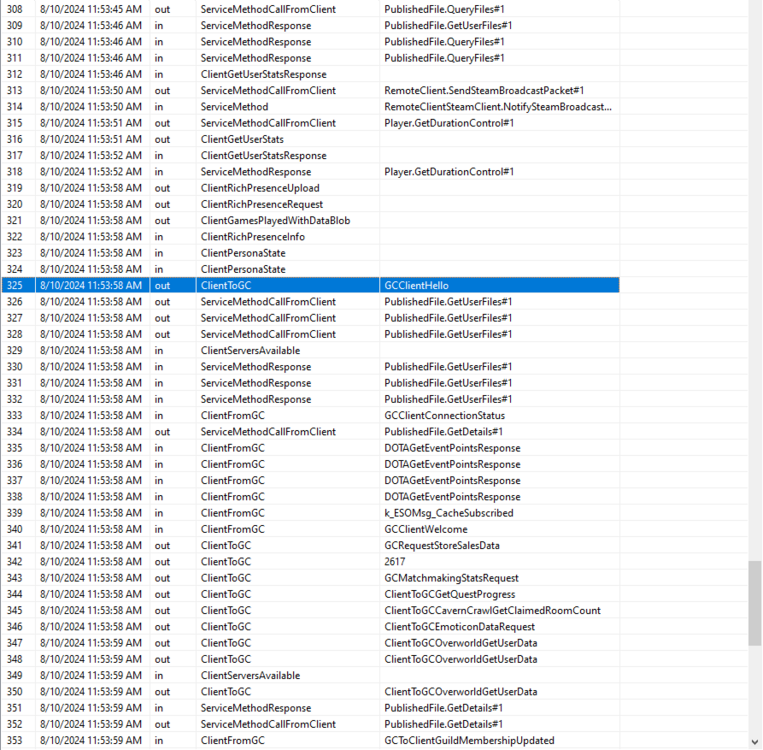Select the ClientGamesPlayedWithDataBlob entry
Image resolution: width=763 pixels, height=750 pixels.
tap(275, 220)
